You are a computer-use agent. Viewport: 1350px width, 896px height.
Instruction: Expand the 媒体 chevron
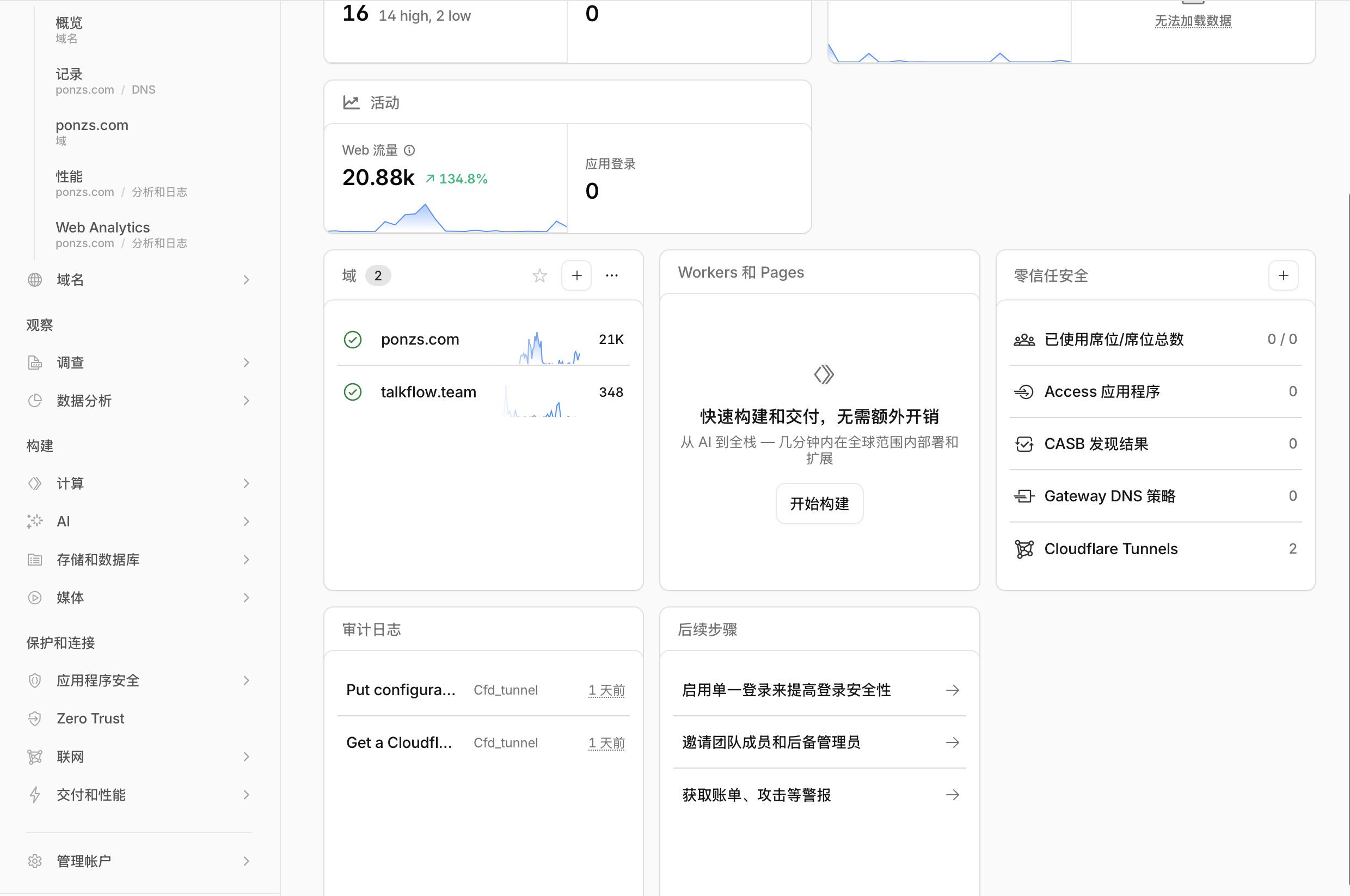[246, 597]
